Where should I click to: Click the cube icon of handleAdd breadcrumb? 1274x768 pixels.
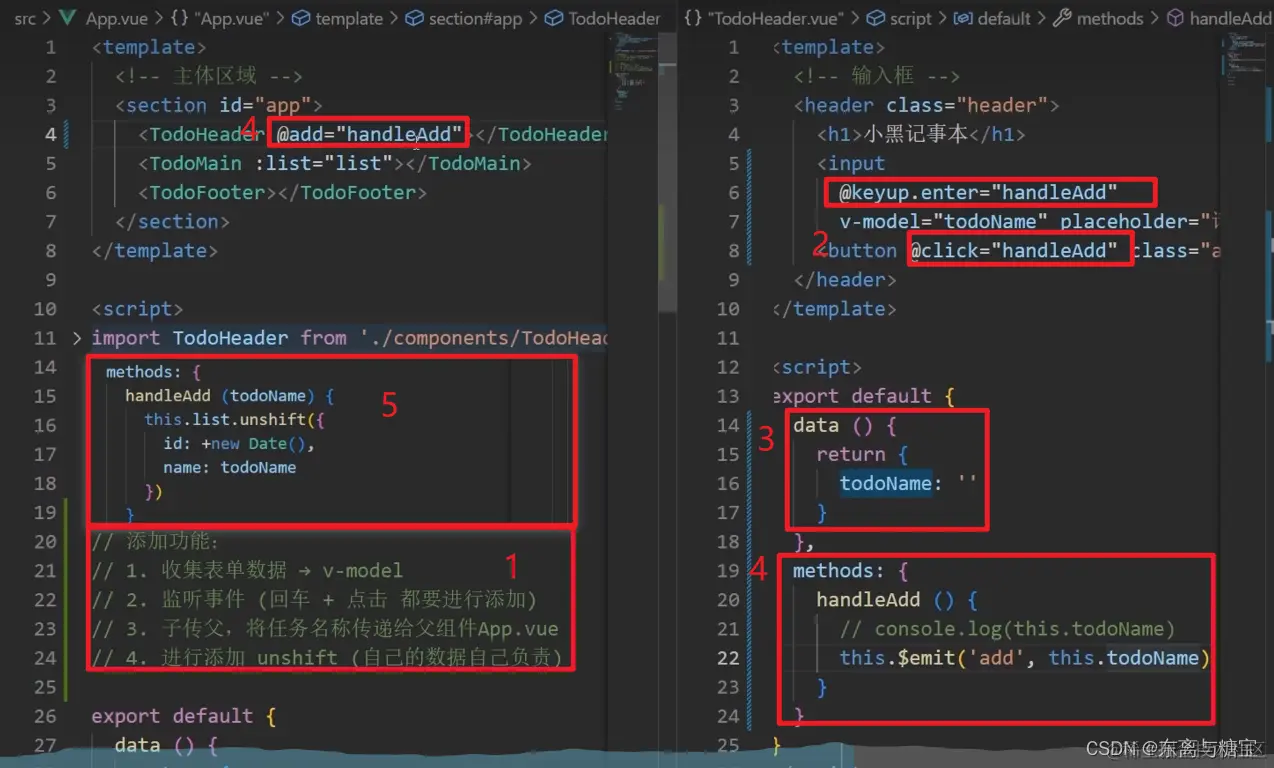(1176, 18)
